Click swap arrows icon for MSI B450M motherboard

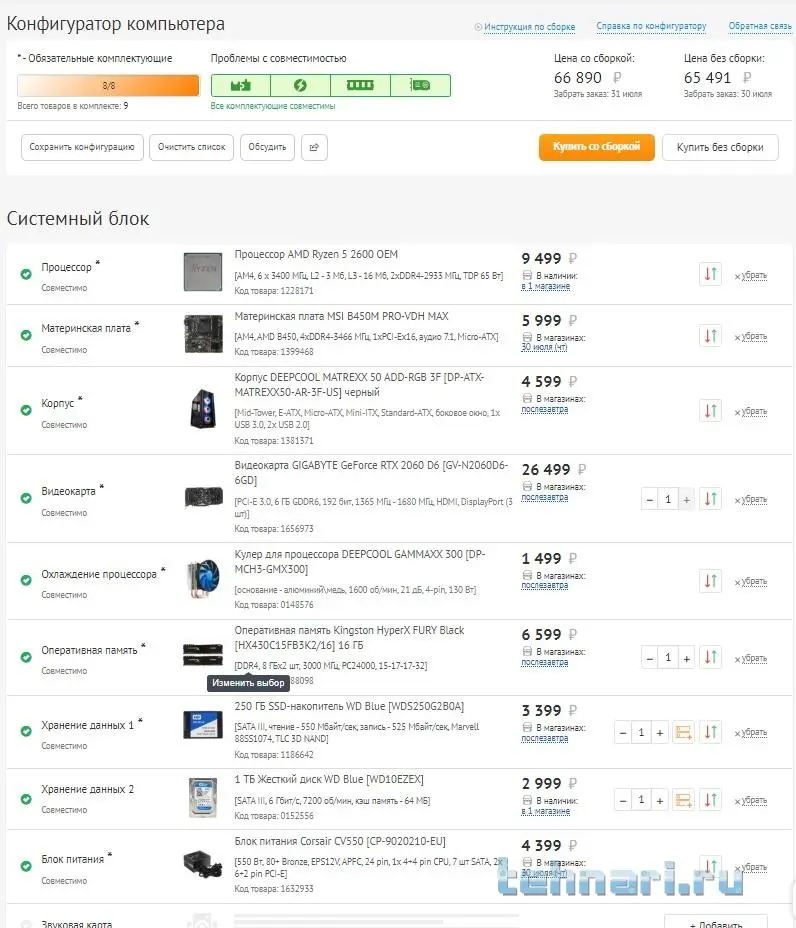pos(710,336)
